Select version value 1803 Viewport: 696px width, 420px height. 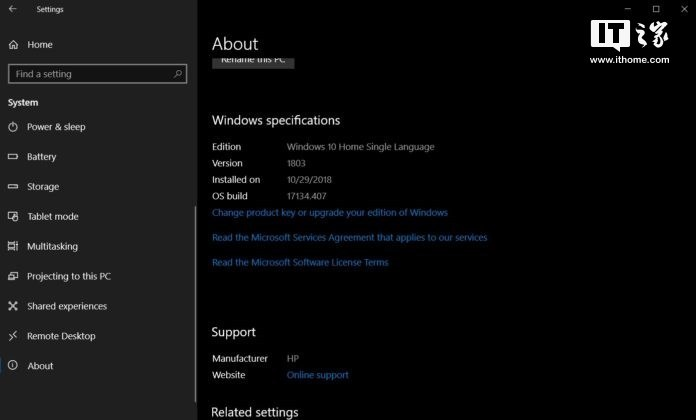[296, 163]
